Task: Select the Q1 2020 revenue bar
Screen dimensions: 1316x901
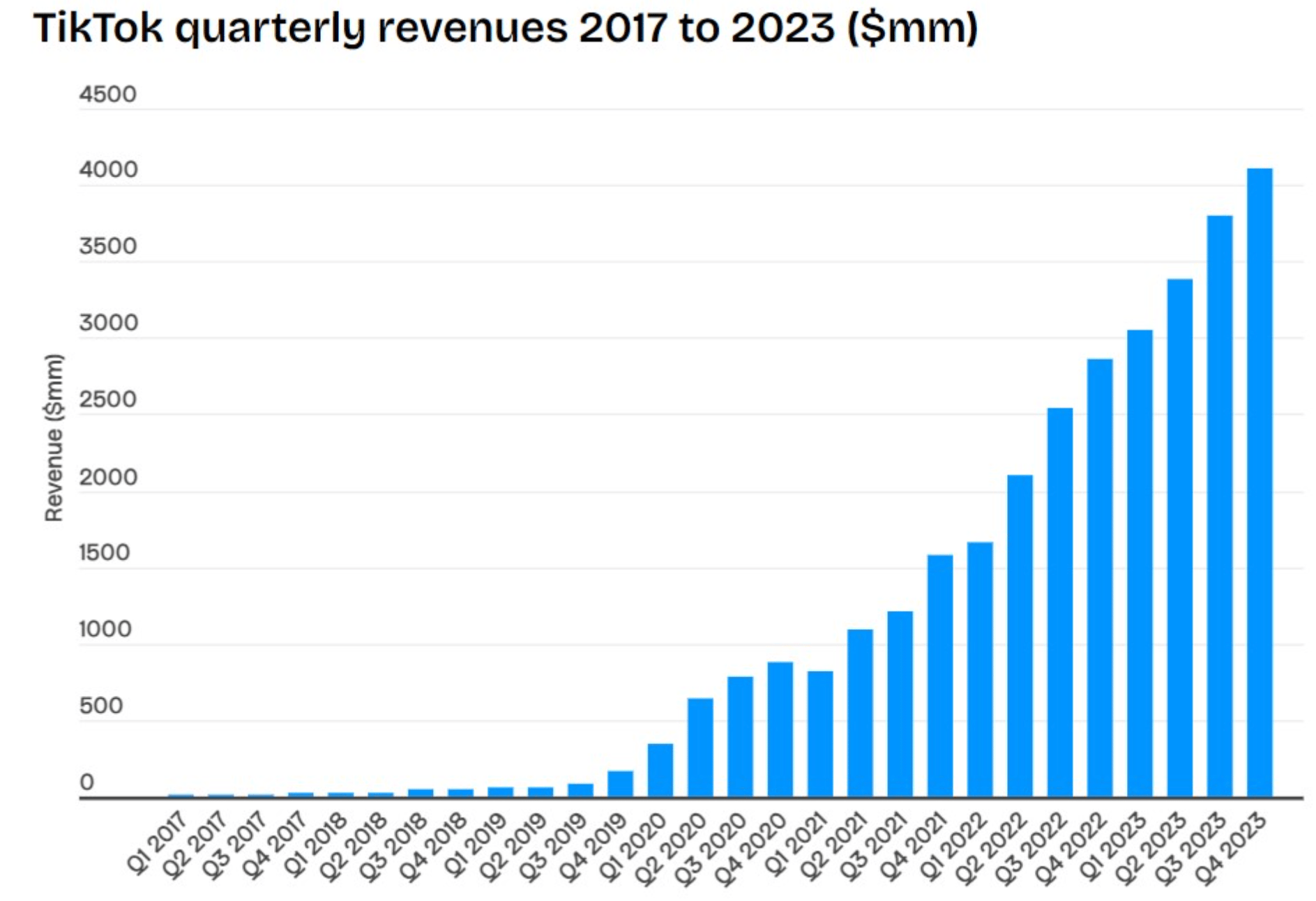Action: 660,771
